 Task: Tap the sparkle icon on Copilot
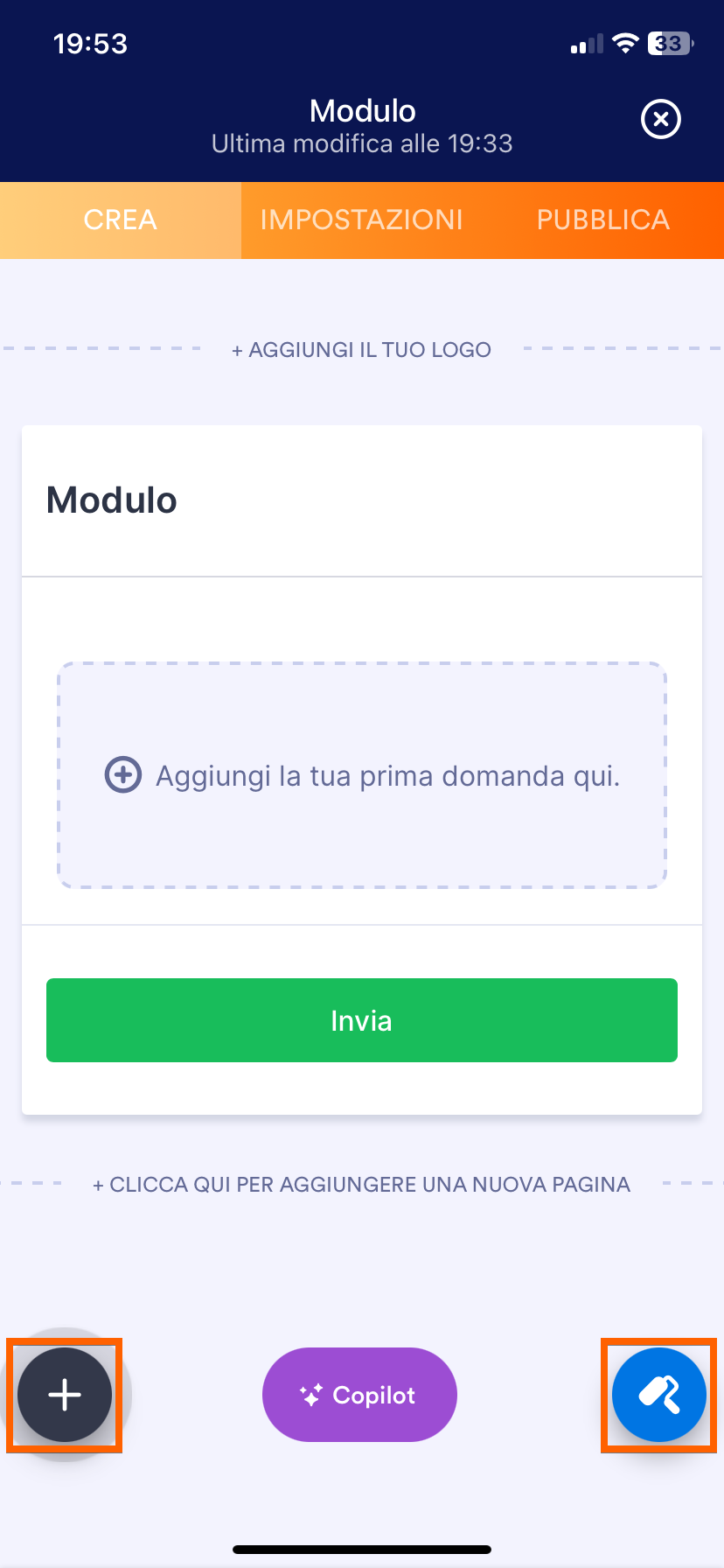click(x=310, y=1395)
